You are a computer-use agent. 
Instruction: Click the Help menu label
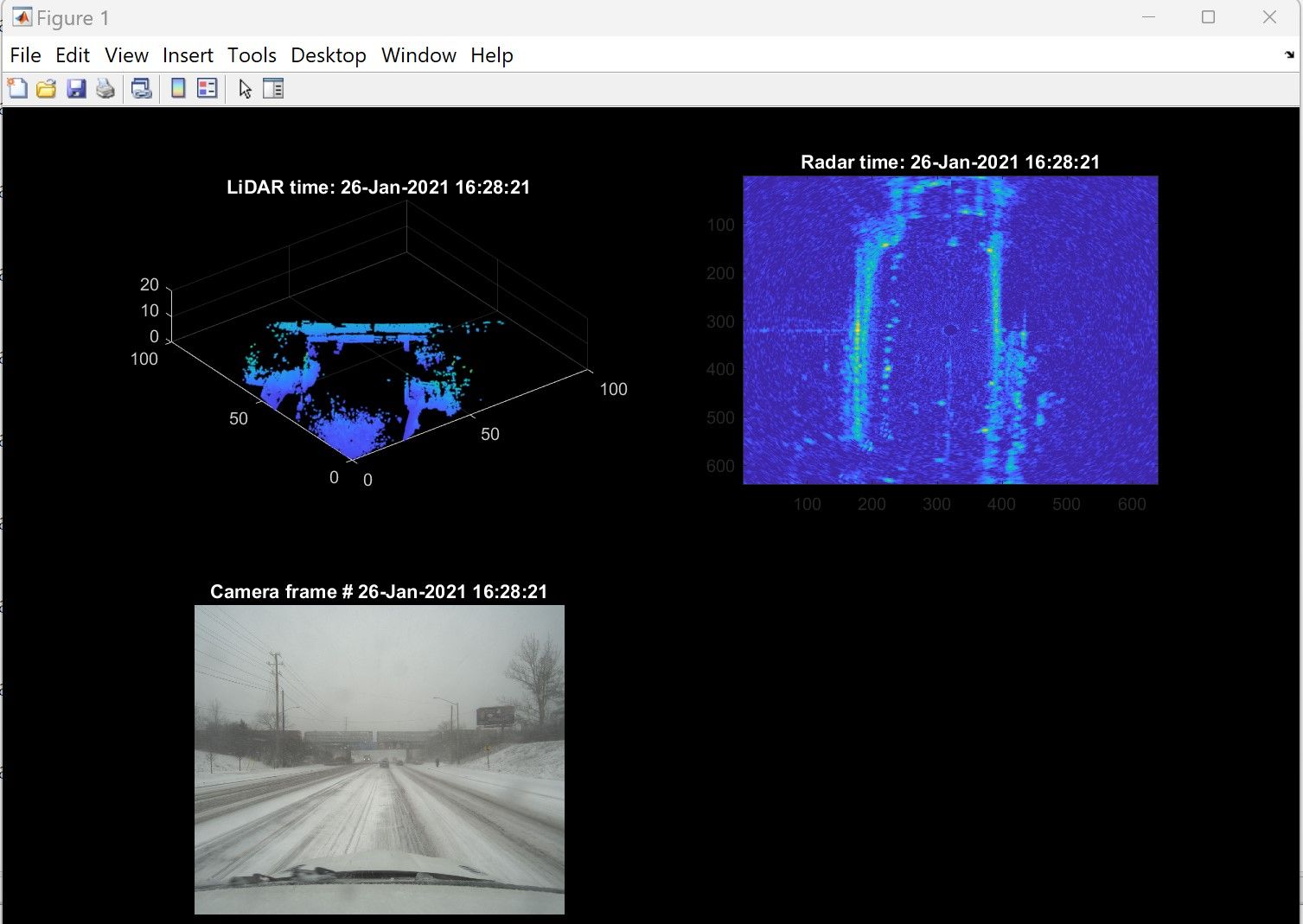coord(490,54)
